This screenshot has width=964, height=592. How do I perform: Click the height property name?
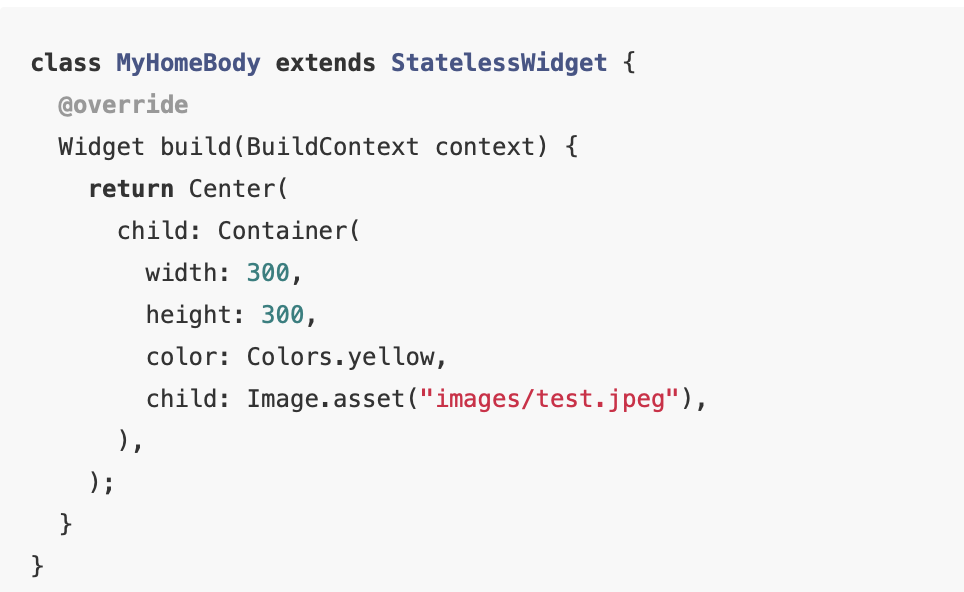pos(189,315)
